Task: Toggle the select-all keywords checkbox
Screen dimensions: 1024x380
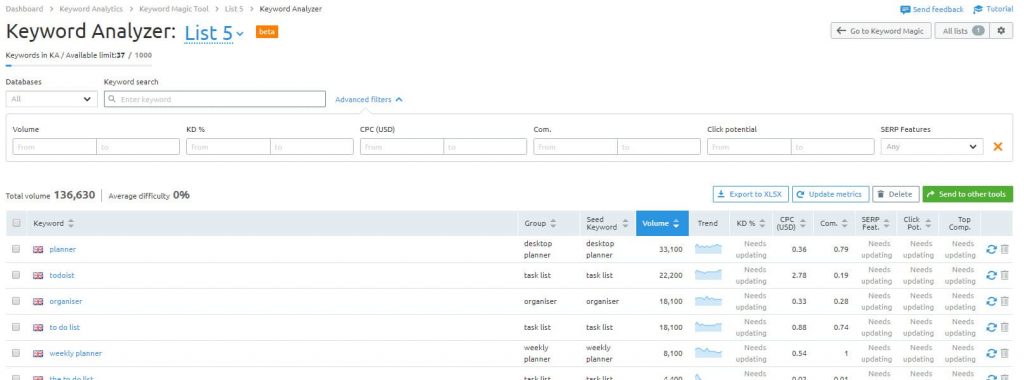Action: (16, 223)
